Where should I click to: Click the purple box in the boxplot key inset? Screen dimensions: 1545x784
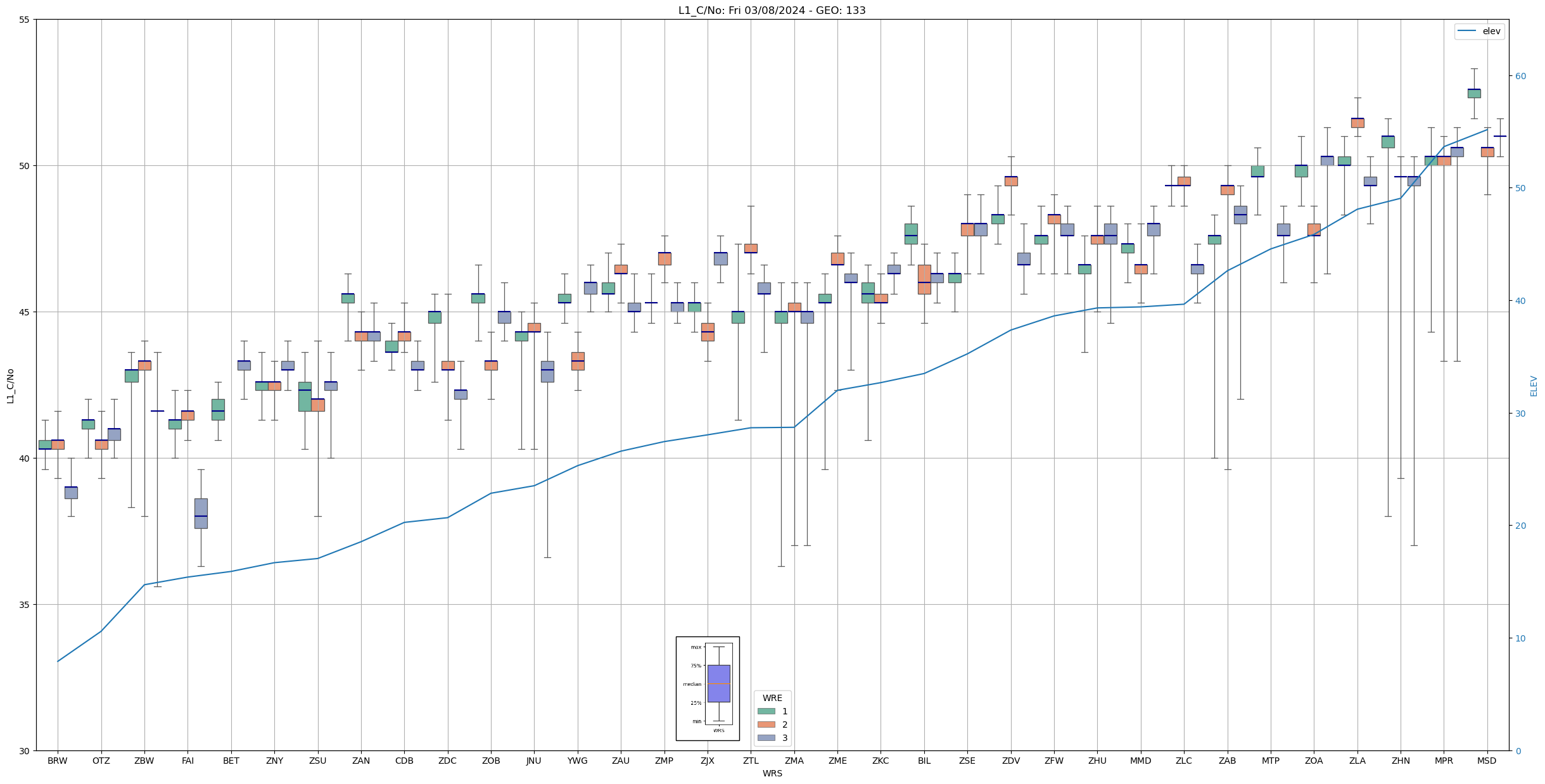(718, 683)
